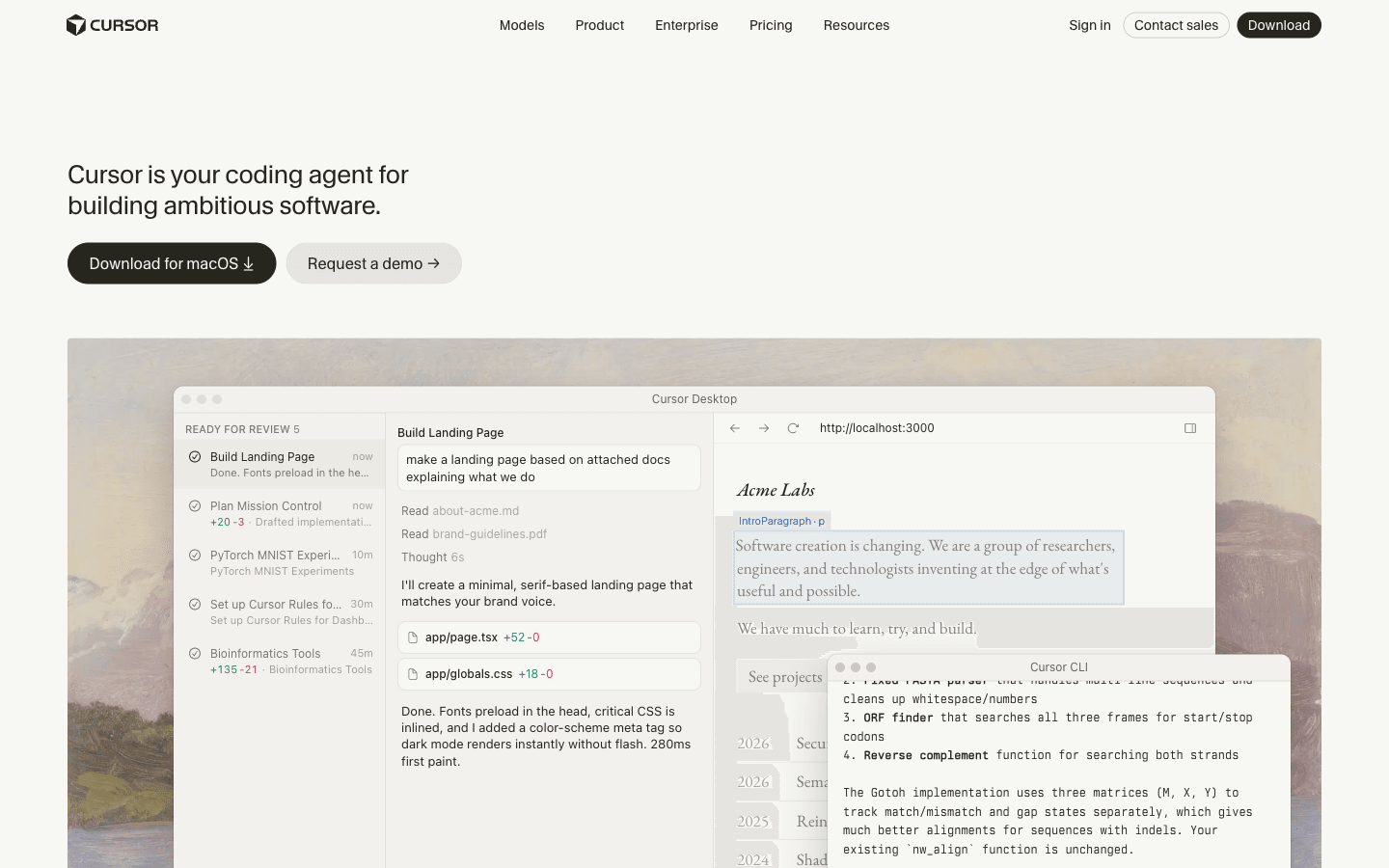Click Request a demo button
This screenshot has width=1389, height=868.
[x=373, y=263]
